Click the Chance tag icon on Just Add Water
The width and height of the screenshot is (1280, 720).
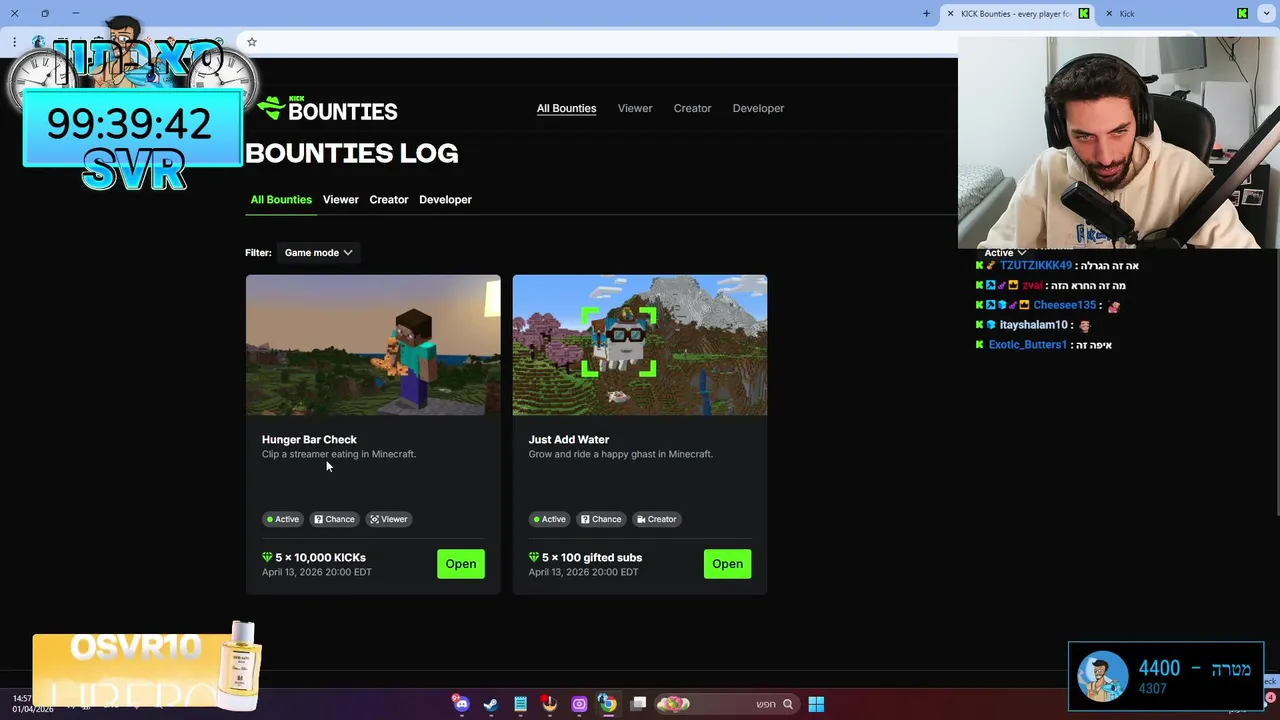click(x=585, y=519)
